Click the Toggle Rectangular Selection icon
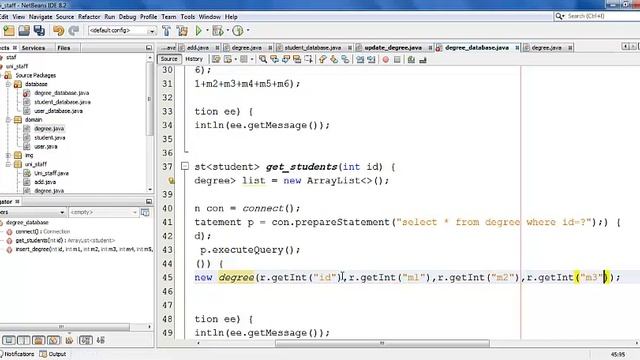This screenshot has width=640, height=360. click(x=309, y=60)
